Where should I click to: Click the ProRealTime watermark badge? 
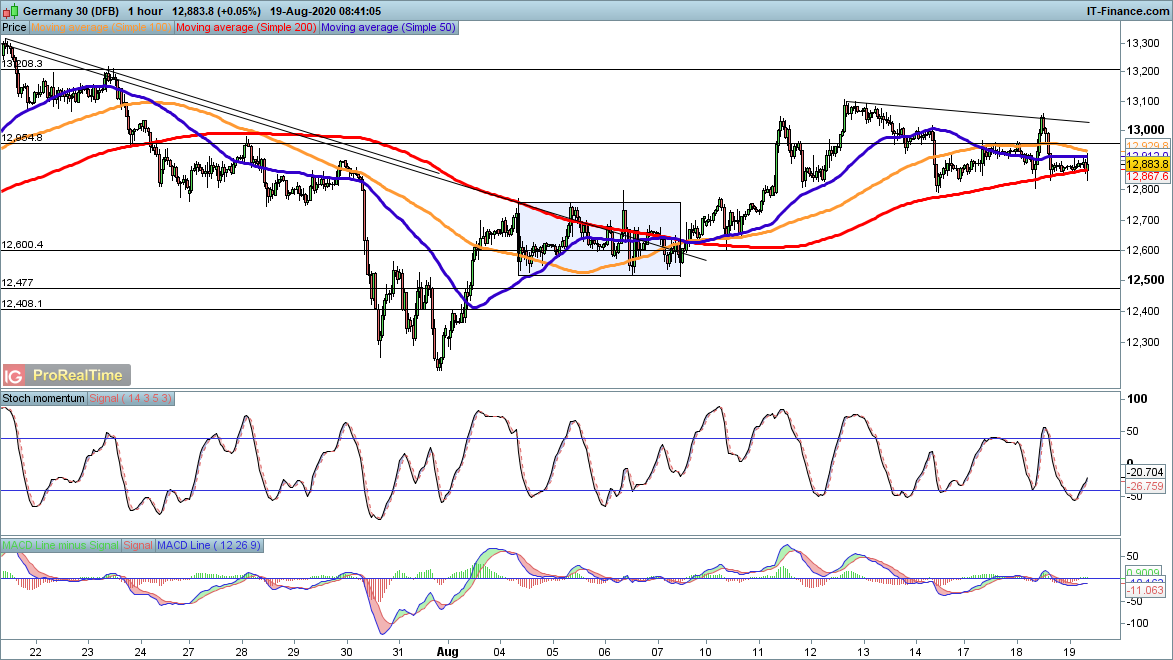tap(78, 376)
